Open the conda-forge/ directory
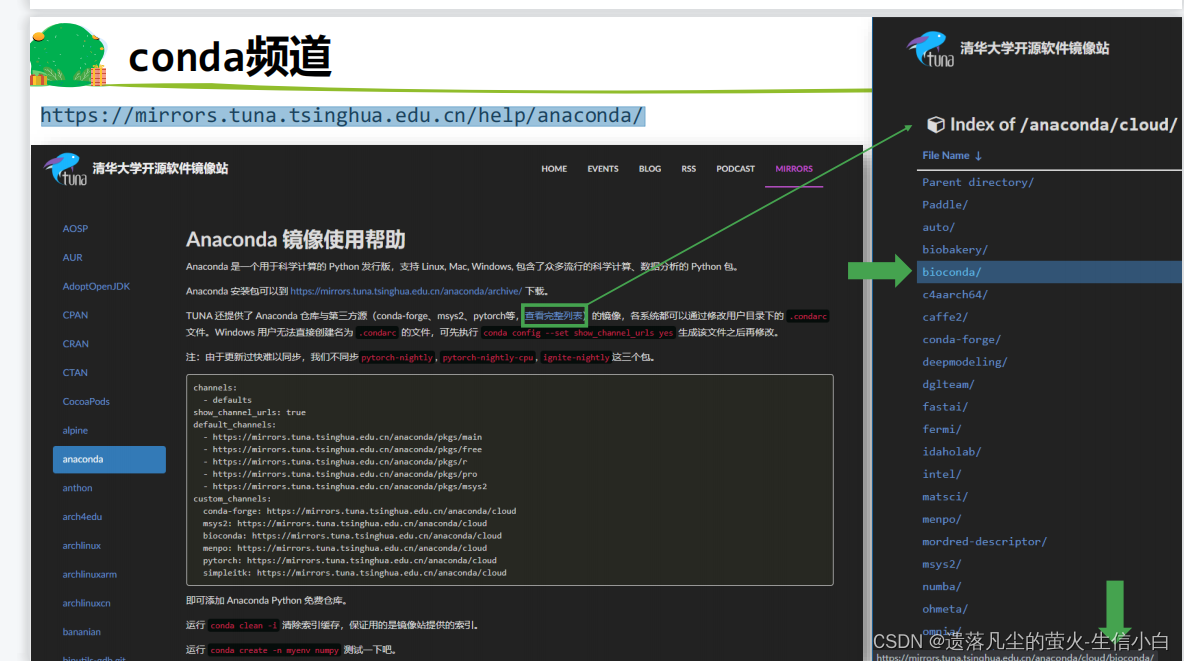1184x661 pixels. click(961, 340)
